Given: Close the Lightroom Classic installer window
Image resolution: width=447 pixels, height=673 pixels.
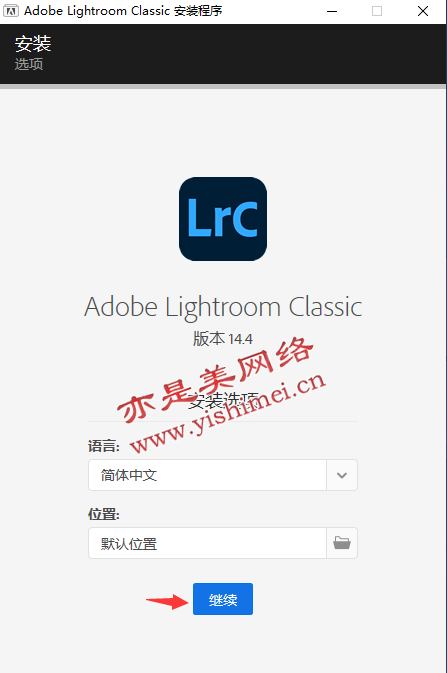Looking at the screenshot, I should [423, 11].
